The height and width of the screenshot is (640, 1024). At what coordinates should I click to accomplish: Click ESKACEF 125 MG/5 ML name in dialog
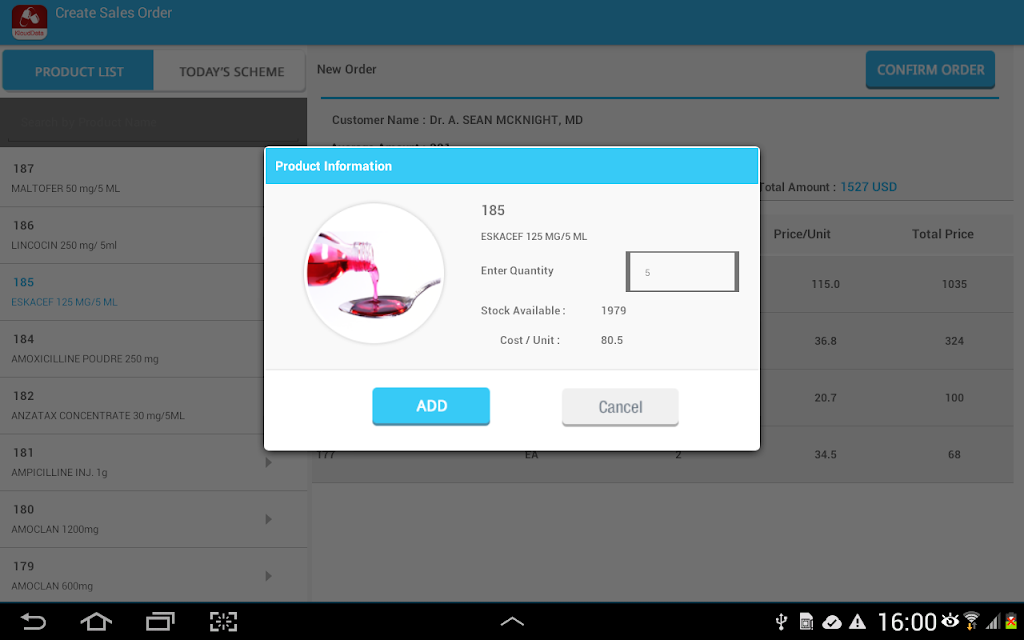tap(534, 236)
